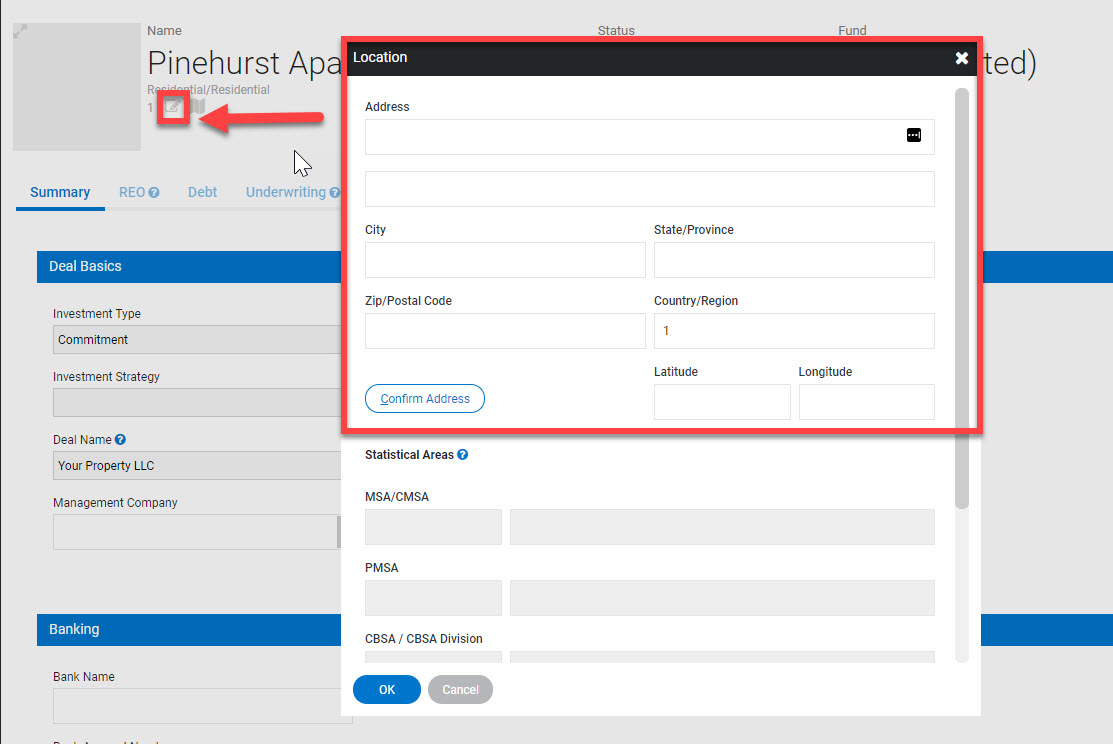Screen dimensions: 1113x744
Task: Click the Zip/Postal Code field
Action: tap(504, 331)
